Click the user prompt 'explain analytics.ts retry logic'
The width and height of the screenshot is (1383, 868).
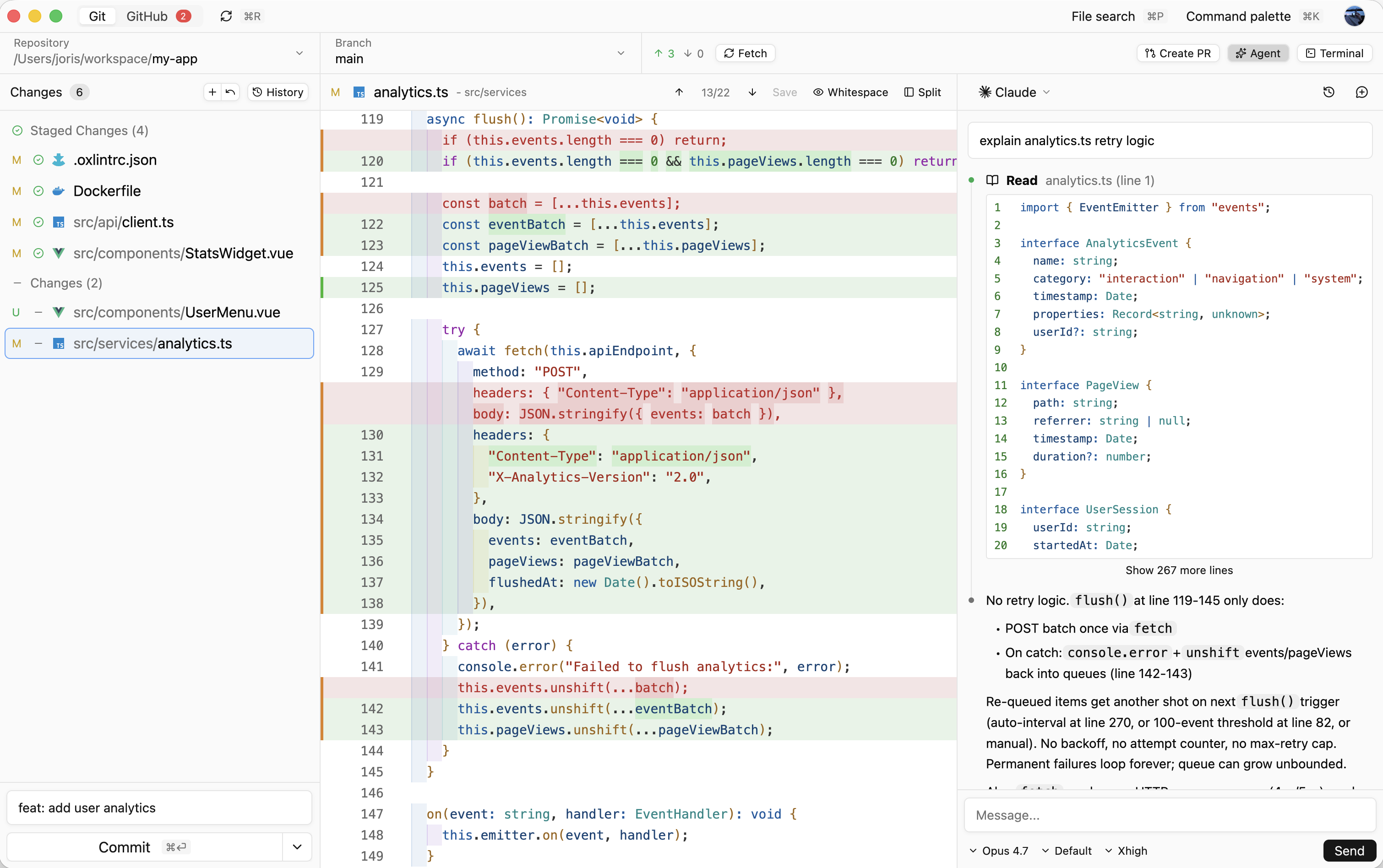[x=1170, y=141]
